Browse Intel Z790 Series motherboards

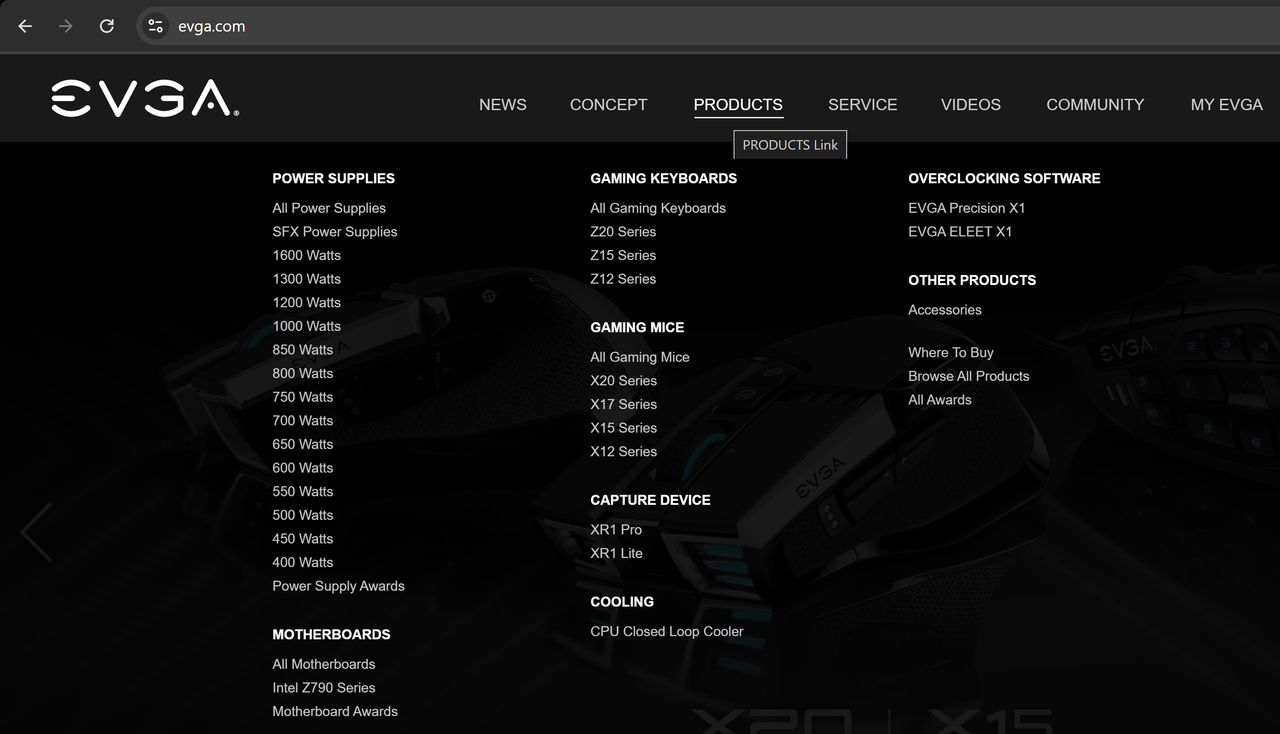(x=324, y=688)
